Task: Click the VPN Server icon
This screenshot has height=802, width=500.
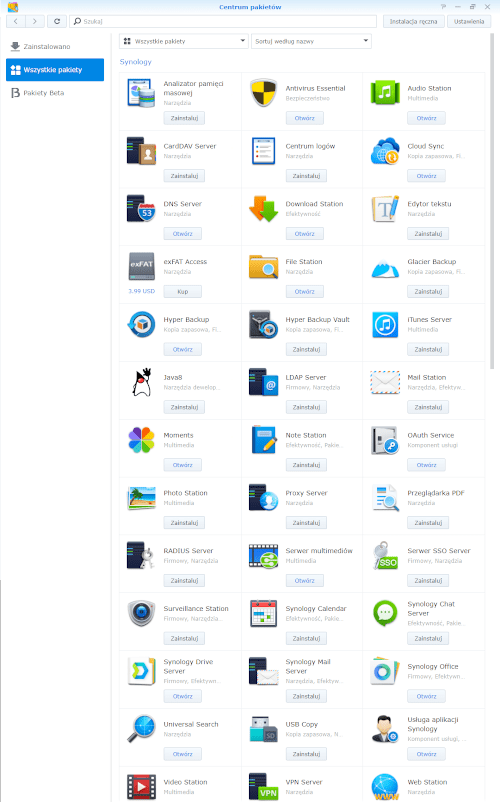Action: click(263, 787)
